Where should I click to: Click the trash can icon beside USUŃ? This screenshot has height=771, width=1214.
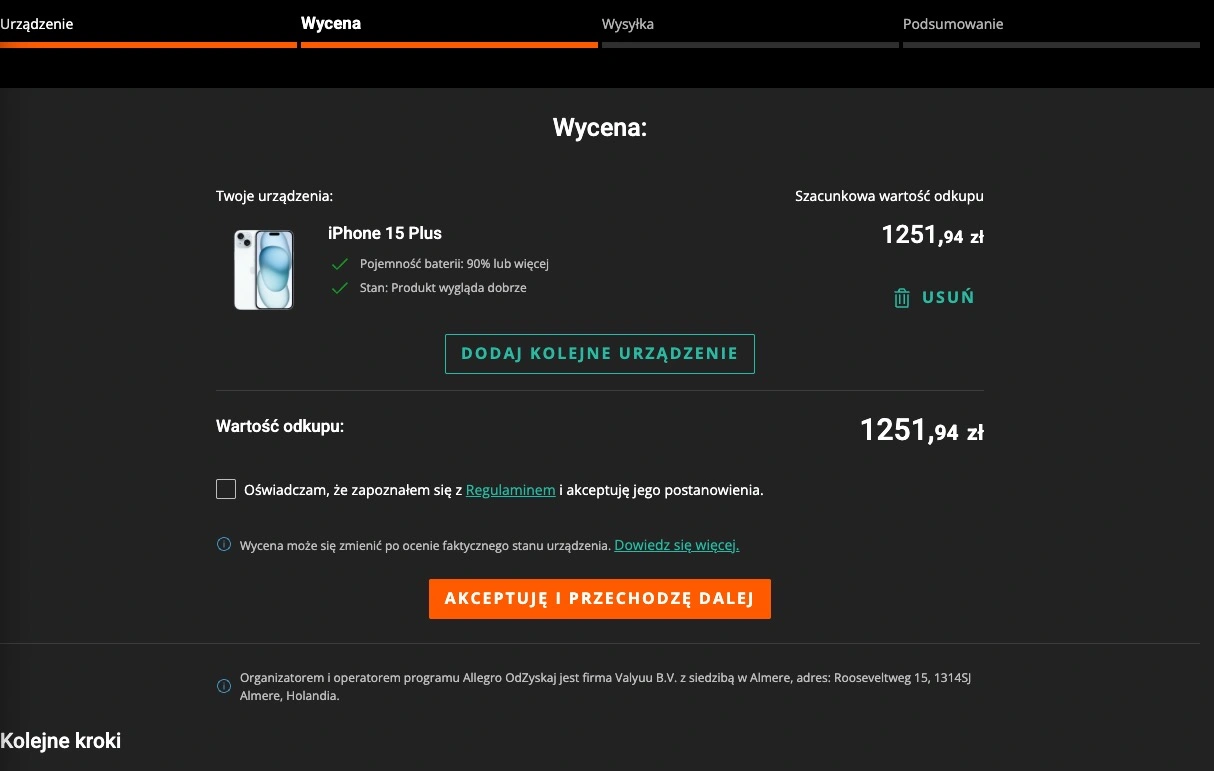tap(901, 297)
